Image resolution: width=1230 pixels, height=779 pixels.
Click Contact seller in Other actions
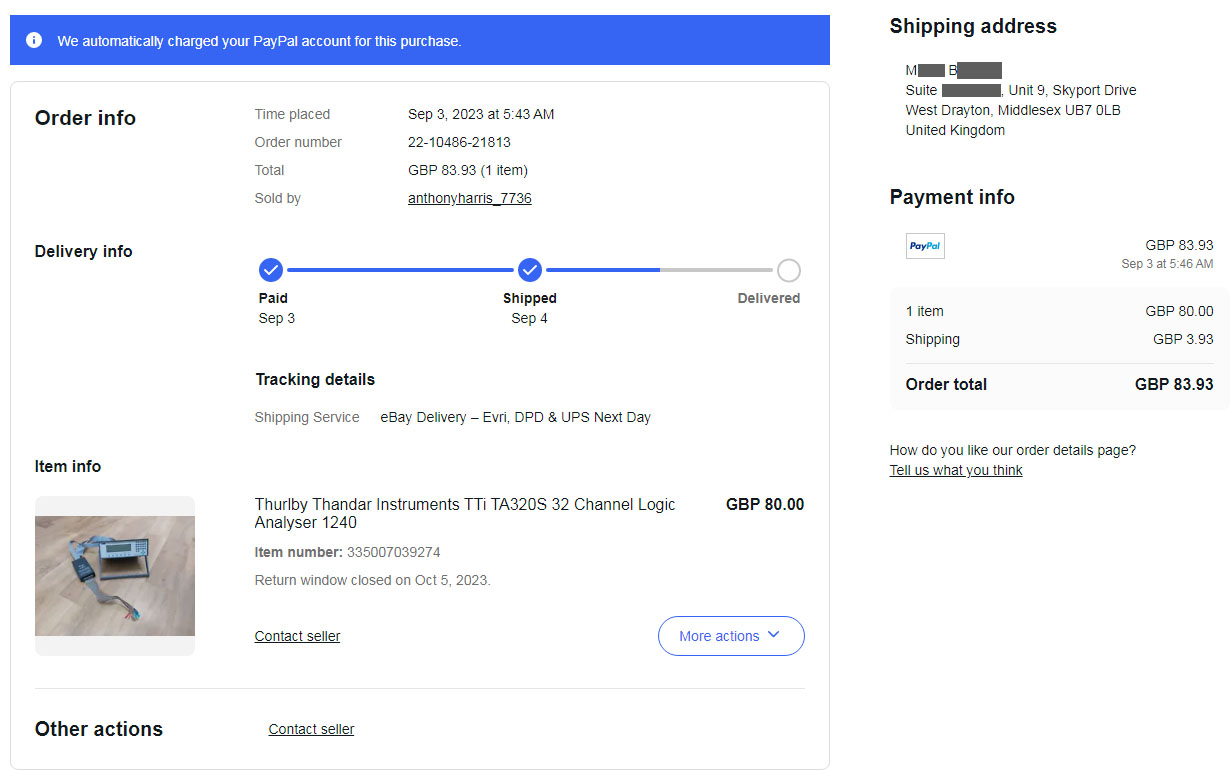point(311,729)
